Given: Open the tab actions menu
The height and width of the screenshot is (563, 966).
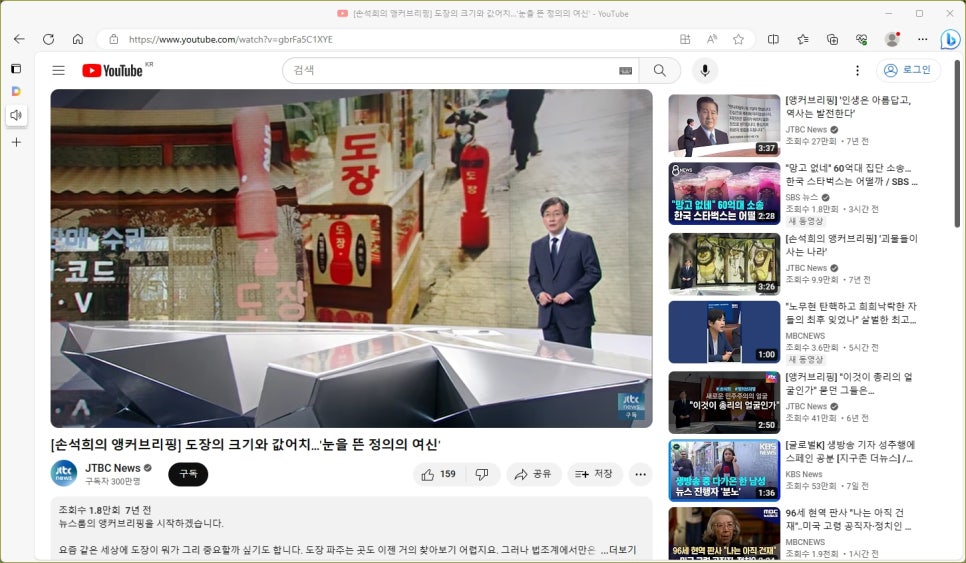Looking at the screenshot, I should pyautogui.click(x=17, y=68).
